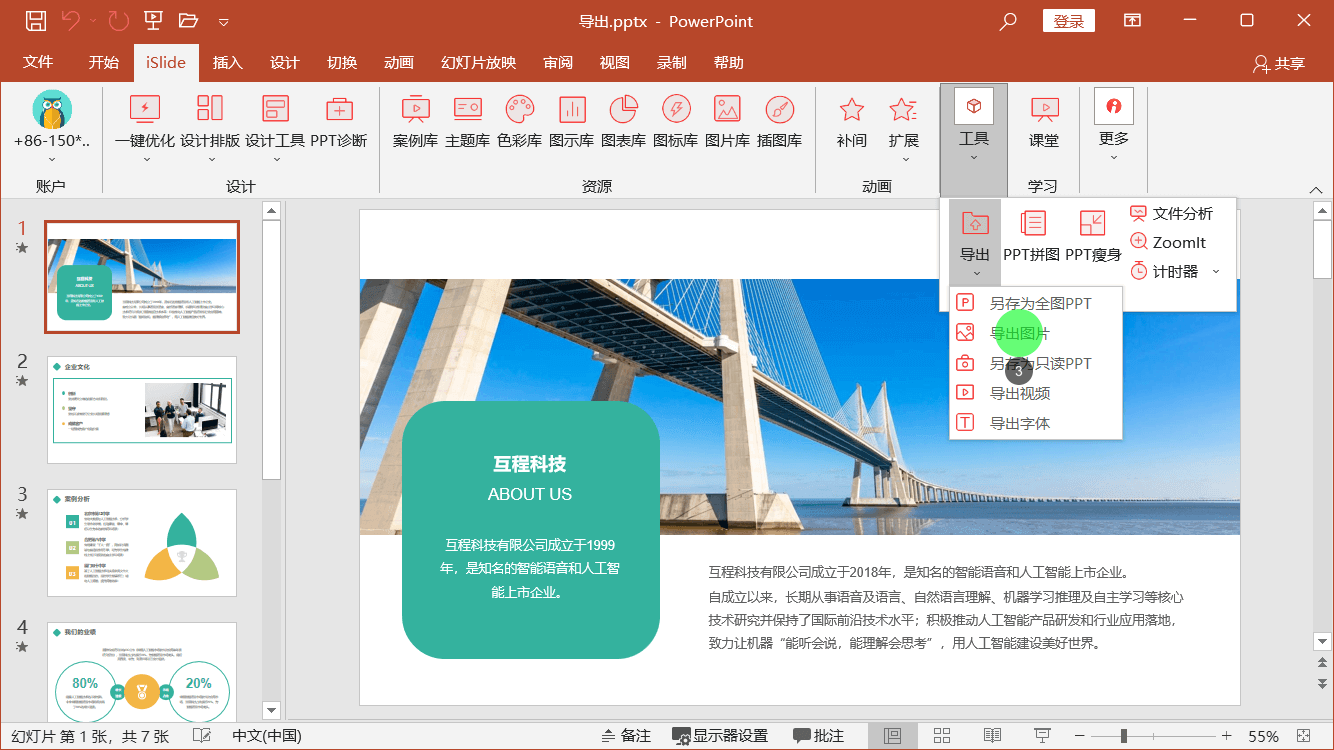1334x750 pixels.
Task: Switch to the 设计 tab
Action: 285,62
